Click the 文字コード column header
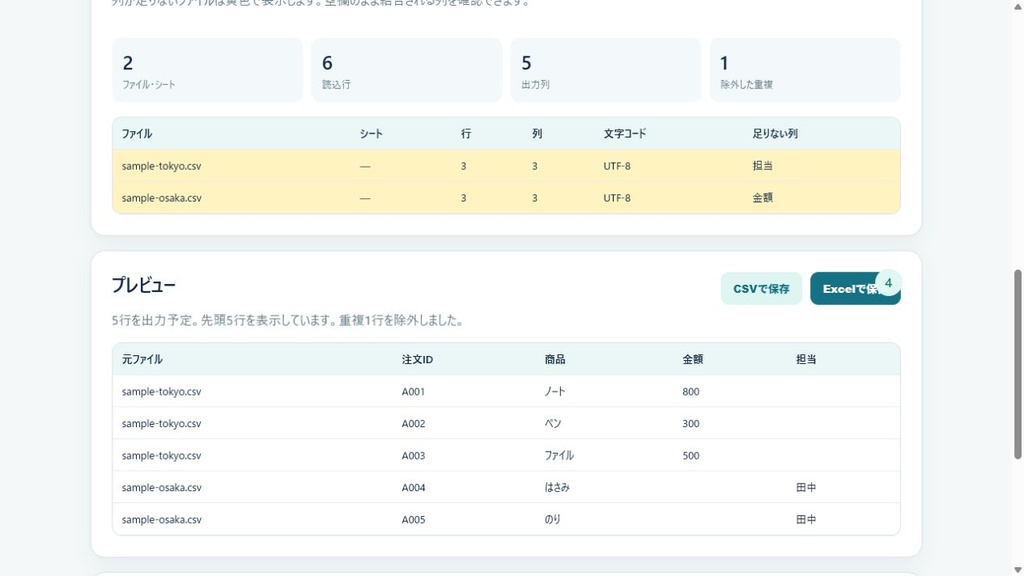The width and height of the screenshot is (1024, 576). (x=625, y=134)
